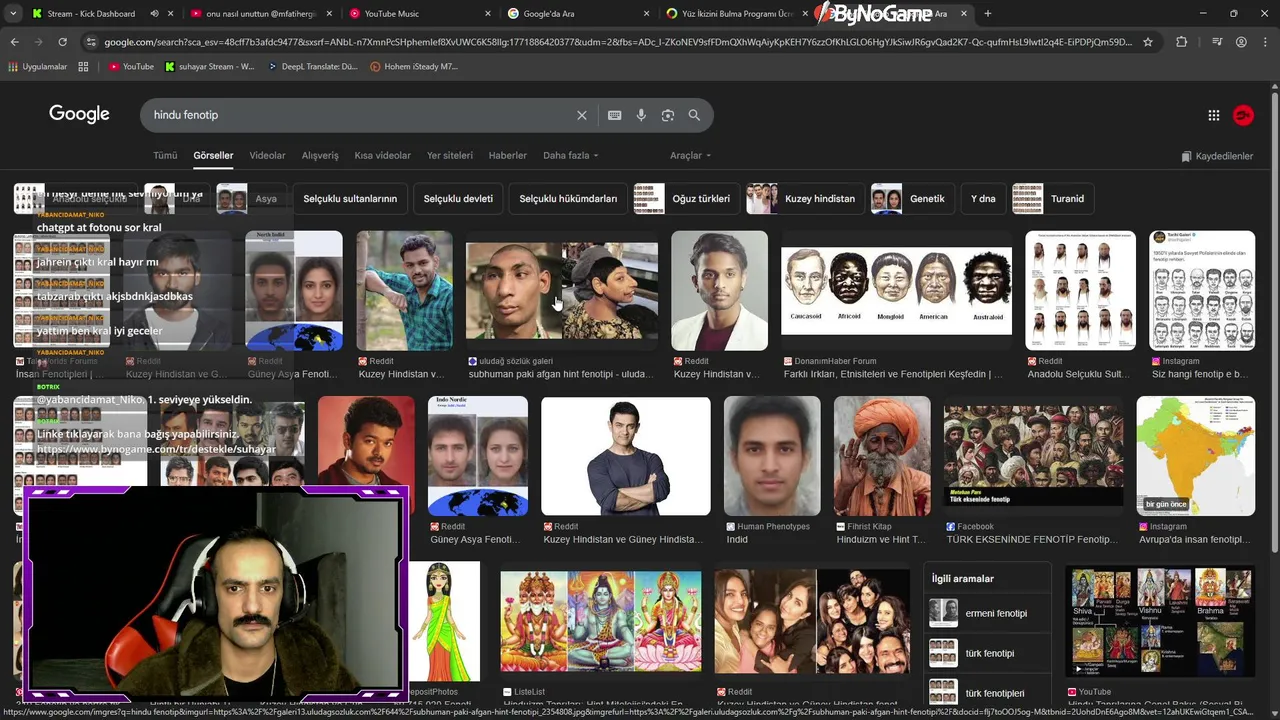Mute the Stream - Kick Dashboard tab audio
The width and height of the screenshot is (1280, 720).
tap(154, 14)
